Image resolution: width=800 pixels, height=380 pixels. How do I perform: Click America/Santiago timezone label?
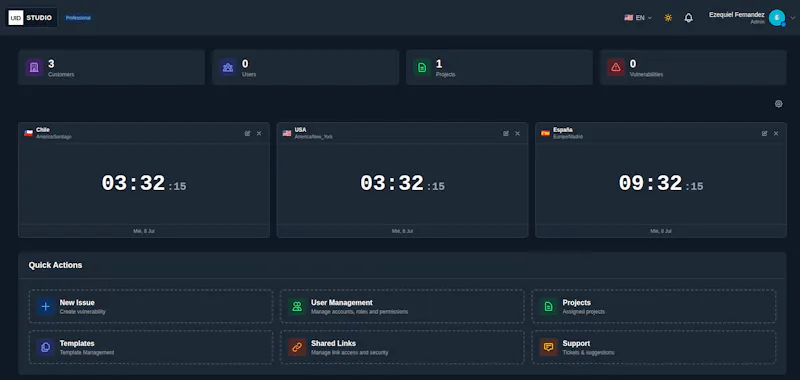point(54,137)
